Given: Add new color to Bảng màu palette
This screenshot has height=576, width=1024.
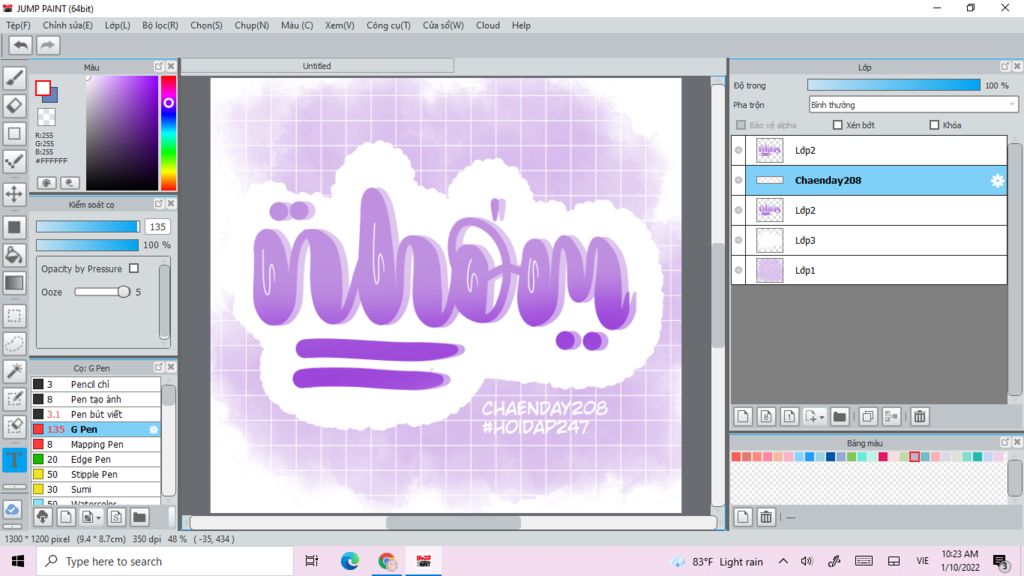Looking at the screenshot, I should 743,517.
